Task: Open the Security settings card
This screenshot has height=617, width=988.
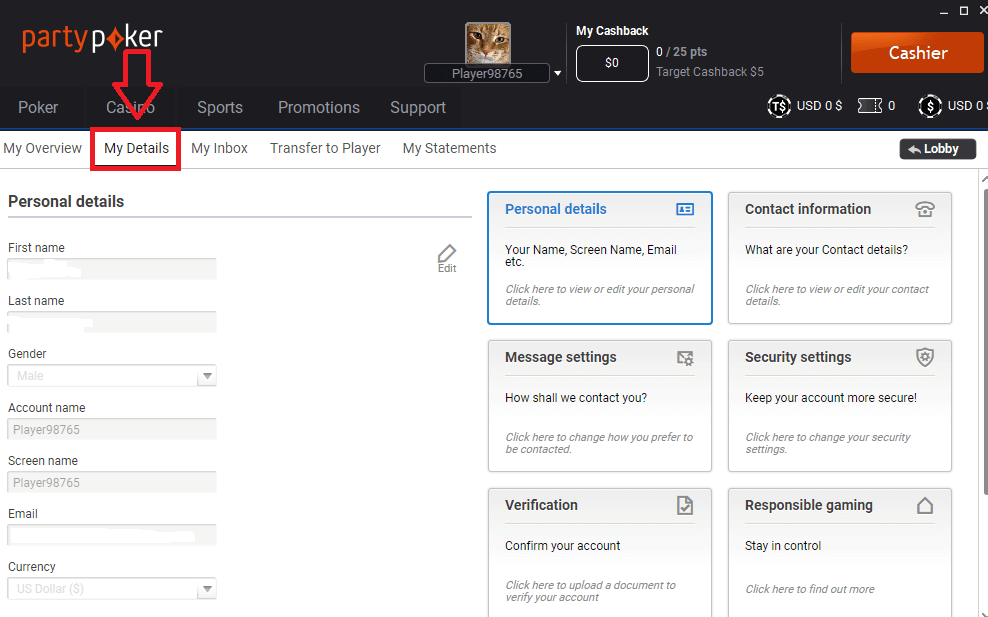Action: (839, 406)
